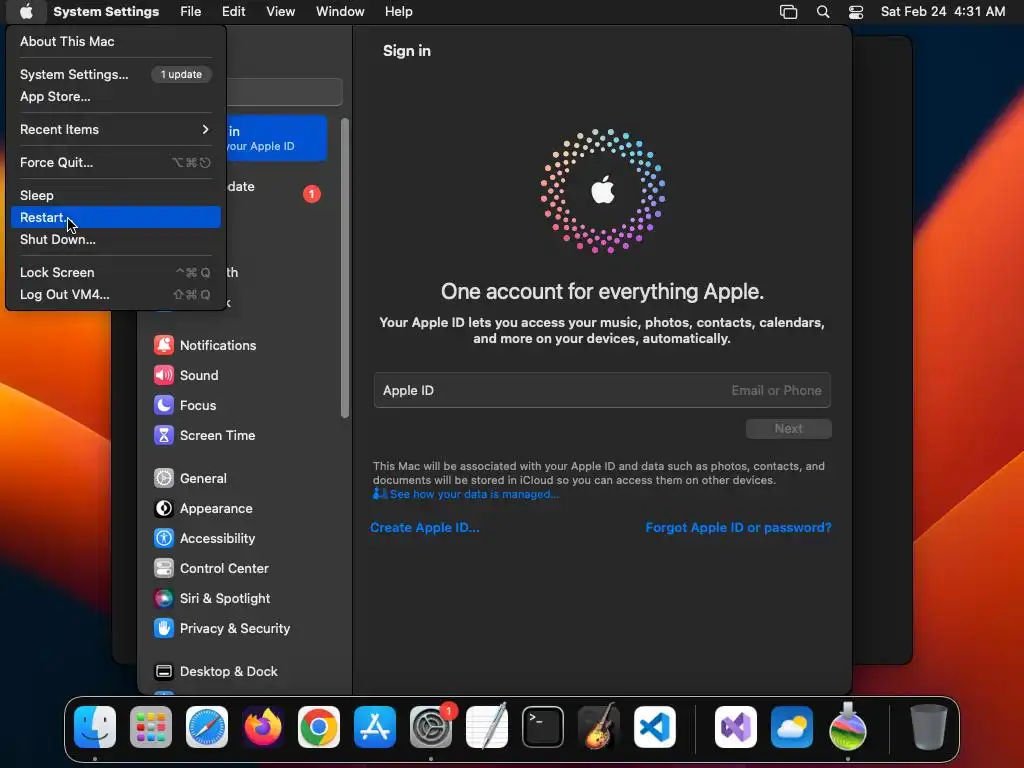Click the Stage Manager icon in menu bar
The width and height of the screenshot is (1024, 768).
point(788,12)
